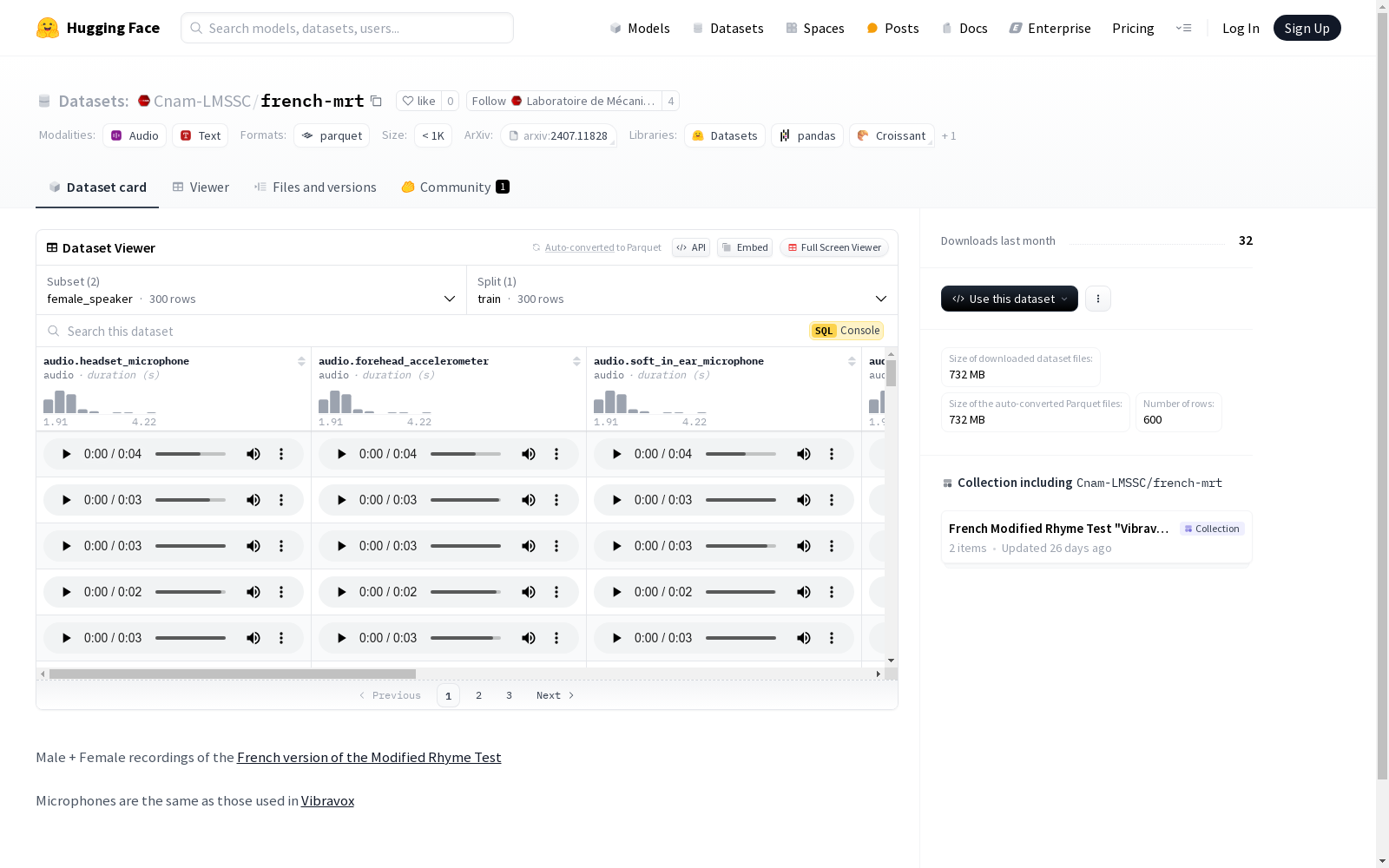Open French version of Modified Rhyme Test link
This screenshot has height=868, width=1389.
tap(369, 758)
